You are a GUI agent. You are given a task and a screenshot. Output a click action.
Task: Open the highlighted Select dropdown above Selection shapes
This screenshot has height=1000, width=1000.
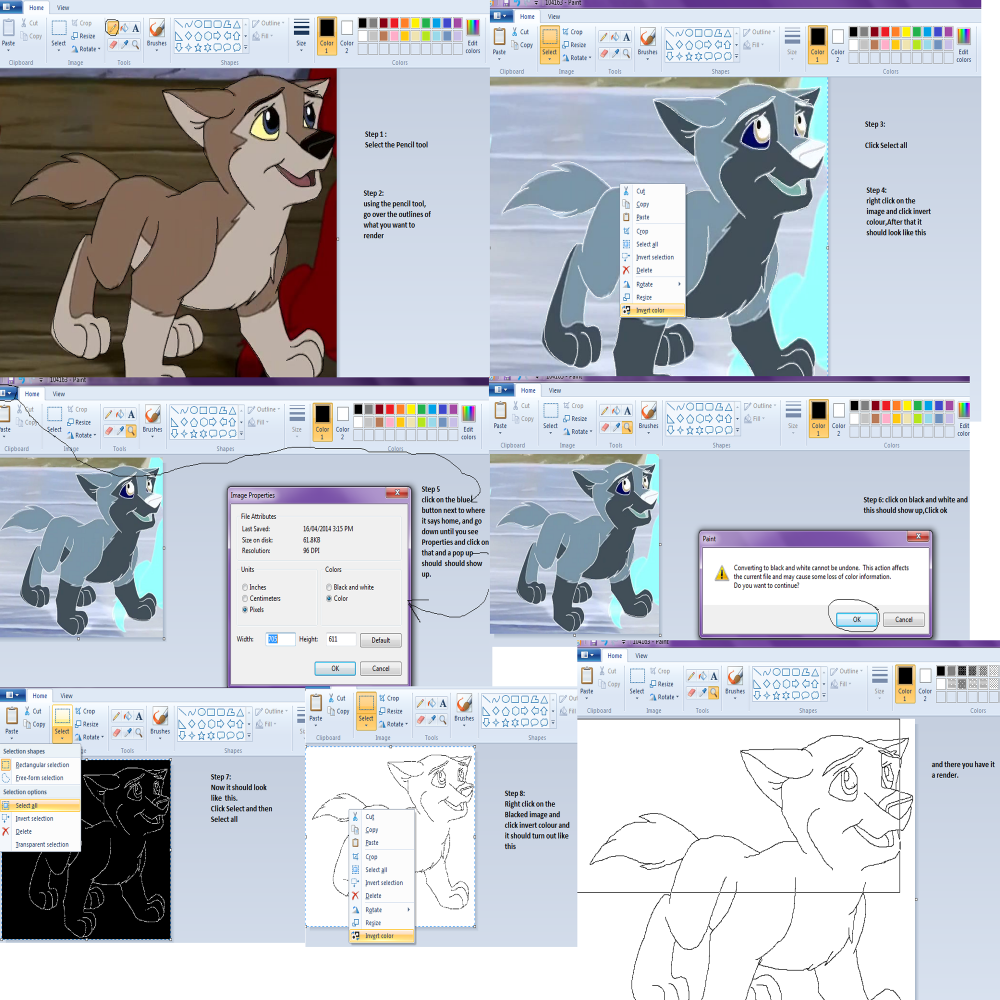tap(62, 724)
